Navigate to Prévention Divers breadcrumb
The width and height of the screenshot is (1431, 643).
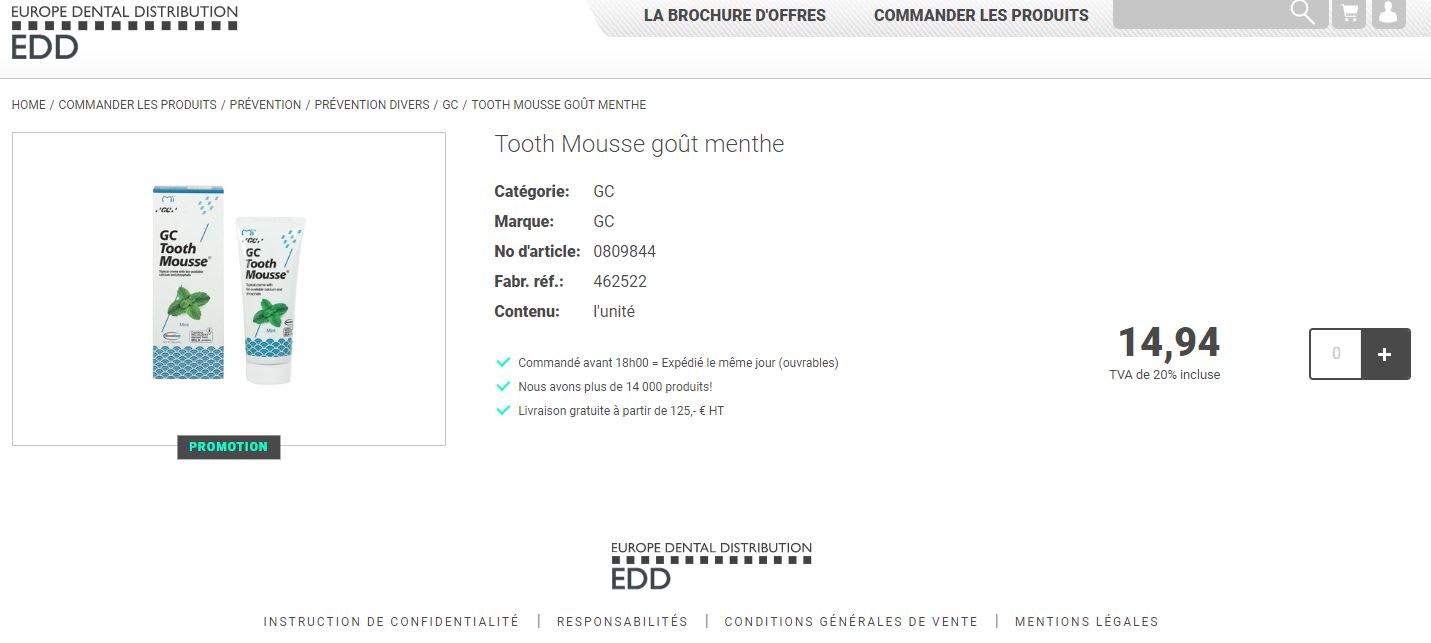[371, 105]
